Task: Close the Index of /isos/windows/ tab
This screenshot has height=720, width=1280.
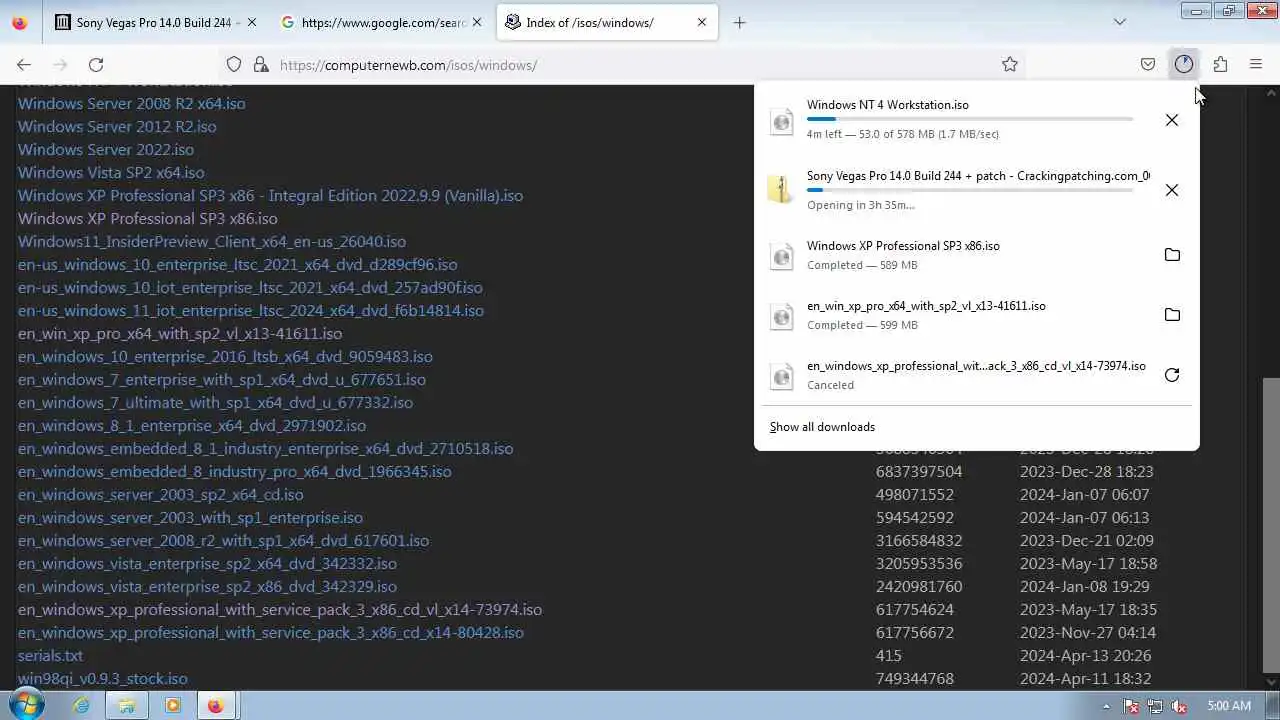Action: tap(702, 22)
